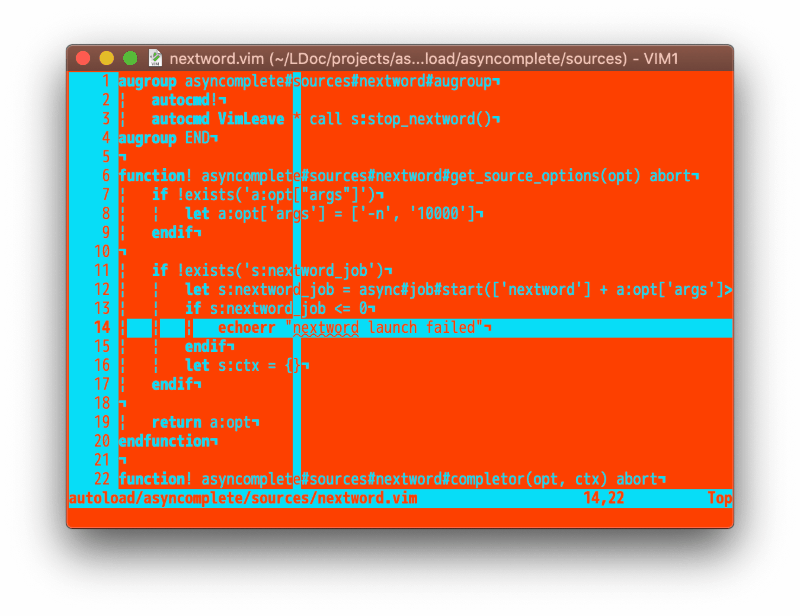Click 'get_source_options(opt)' in function name
The height and width of the screenshot is (616, 800).
(545, 176)
